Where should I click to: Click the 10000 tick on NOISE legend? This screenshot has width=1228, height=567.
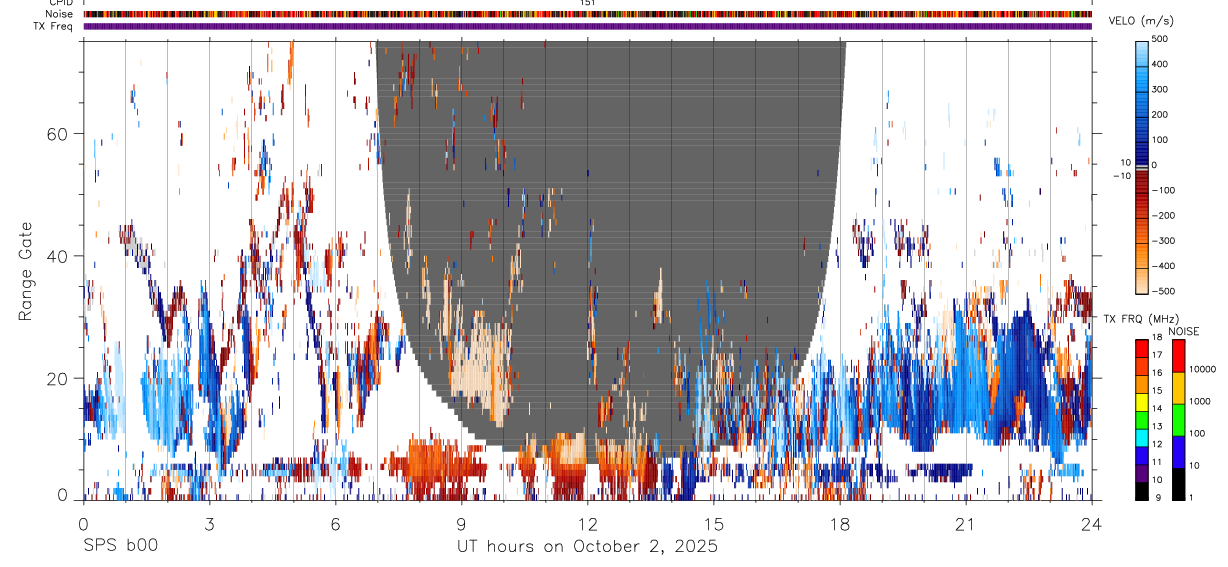point(1203,369)
